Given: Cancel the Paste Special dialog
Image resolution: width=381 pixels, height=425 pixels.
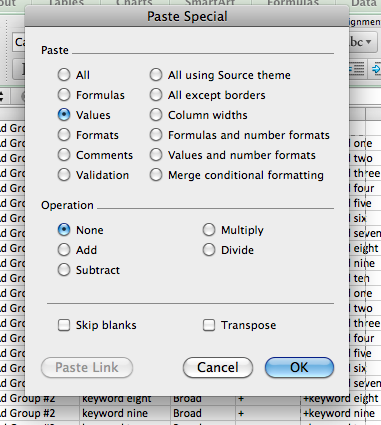Looking at the screenshot, I should tap(218, 368).
